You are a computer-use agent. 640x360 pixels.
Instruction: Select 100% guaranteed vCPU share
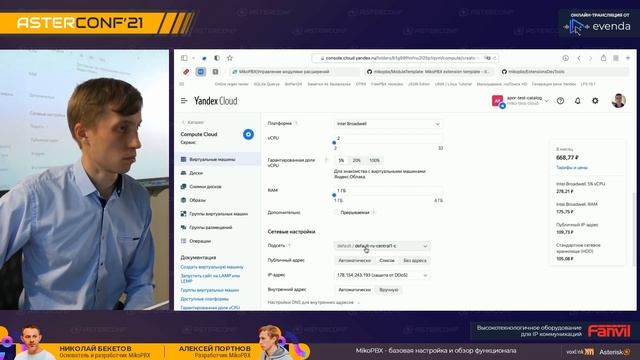click(374, 160)
